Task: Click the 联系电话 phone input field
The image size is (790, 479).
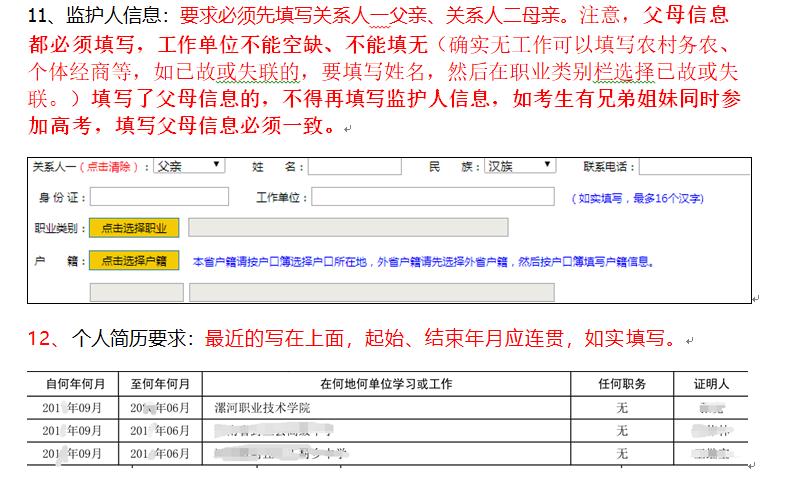Action: click(692, 166)
